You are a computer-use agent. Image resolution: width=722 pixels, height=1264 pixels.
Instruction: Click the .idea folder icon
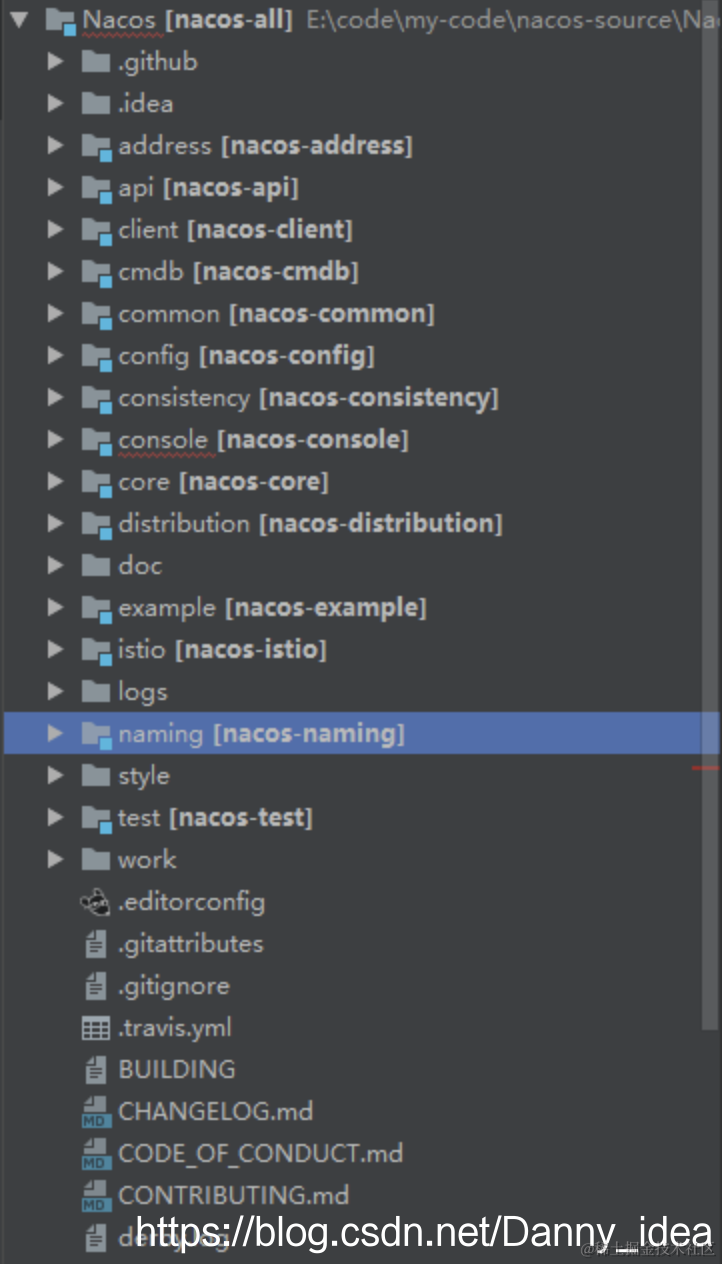click(x=95, y=103)
